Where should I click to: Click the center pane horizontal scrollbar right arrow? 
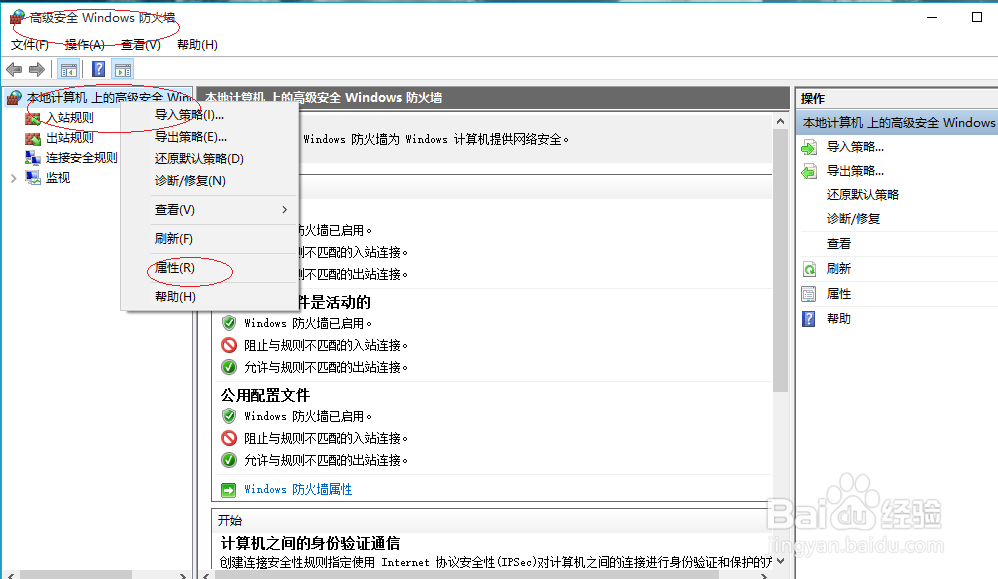[x=764, y=576]
